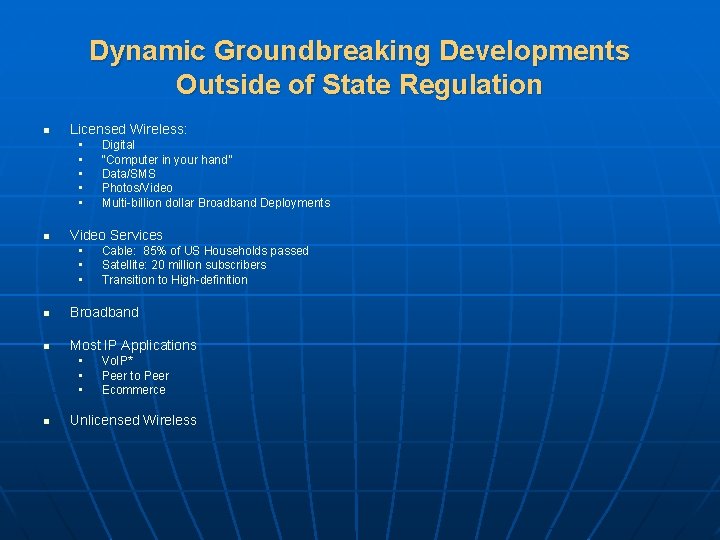
Task: Select the 'VoIP*' sub-bullet
Action: (x=118, y=361)
